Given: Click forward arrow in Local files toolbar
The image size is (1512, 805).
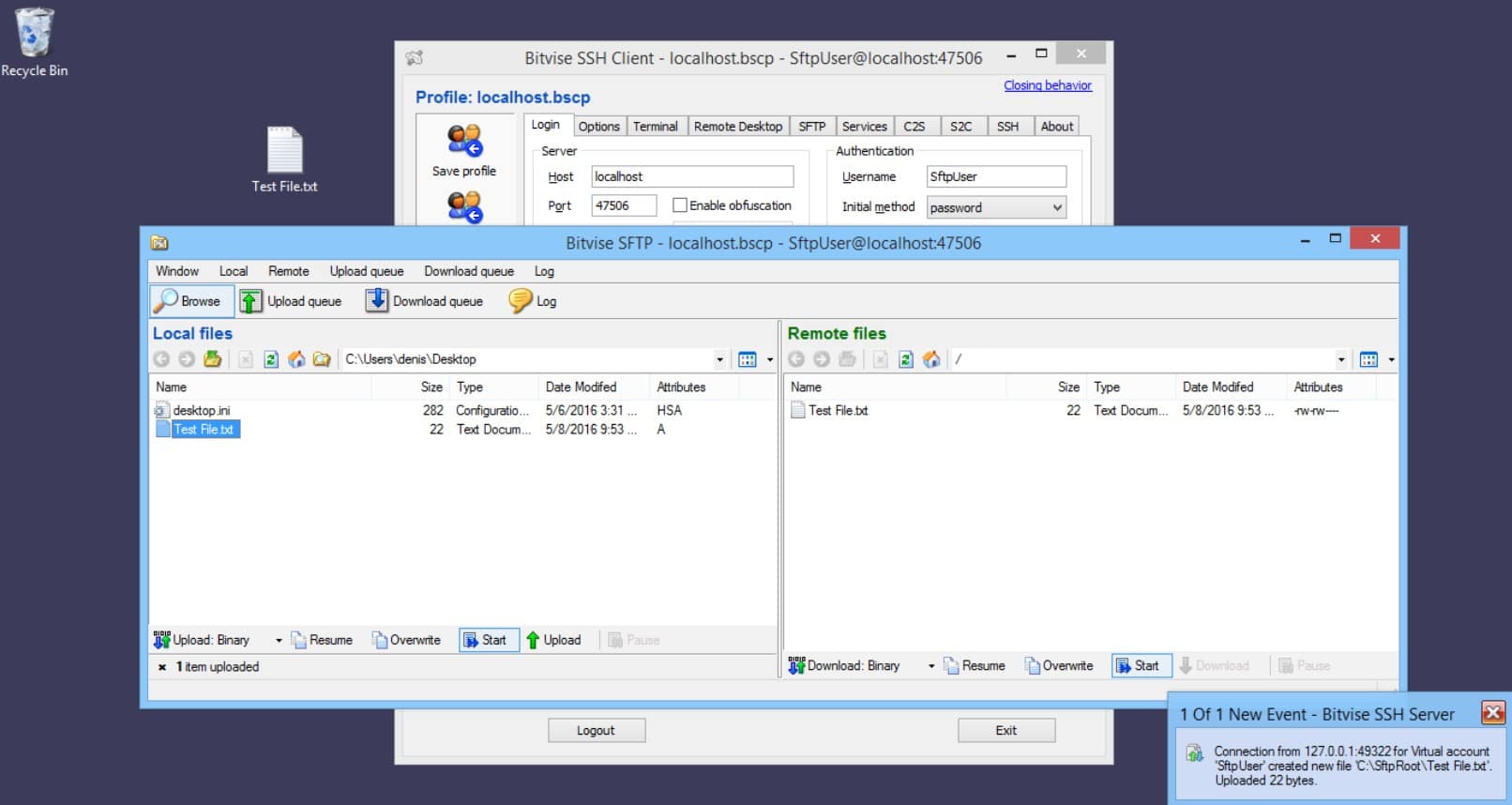Looking at the screenshot, I should pyautogui.click(x=187, y=359).
